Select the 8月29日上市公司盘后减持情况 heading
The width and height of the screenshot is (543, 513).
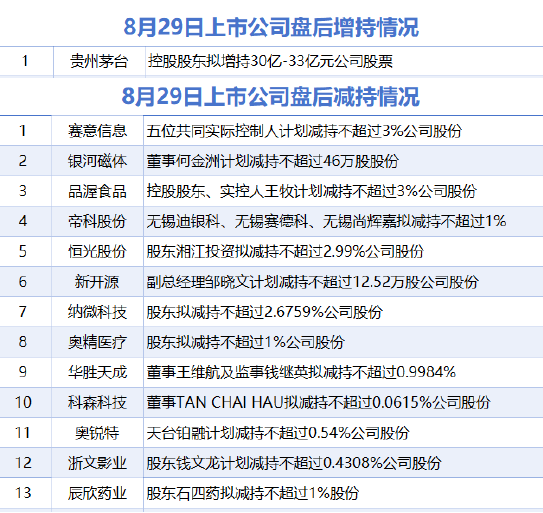click(x=270, y=96)
